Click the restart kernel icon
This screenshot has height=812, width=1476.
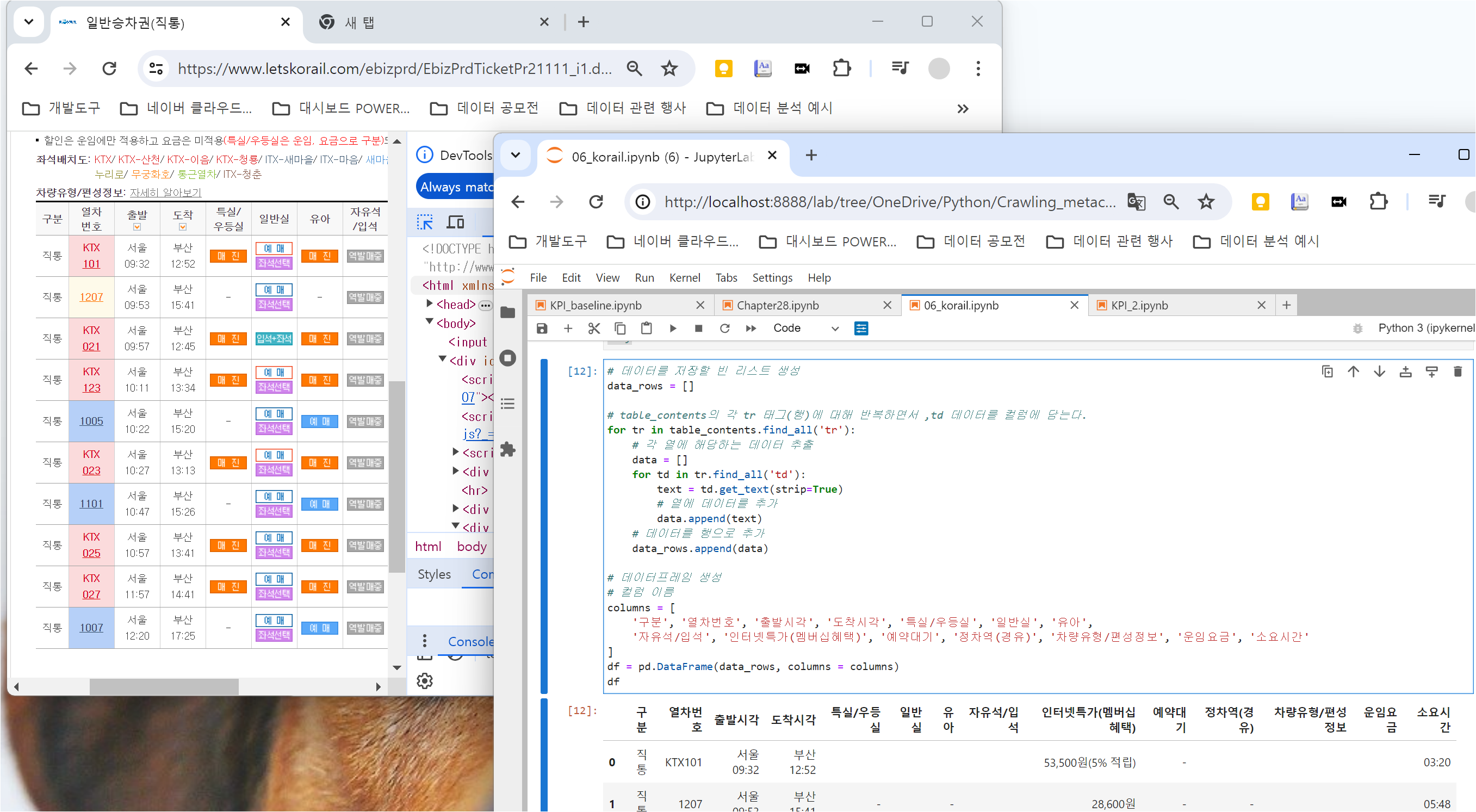point(724,328)
